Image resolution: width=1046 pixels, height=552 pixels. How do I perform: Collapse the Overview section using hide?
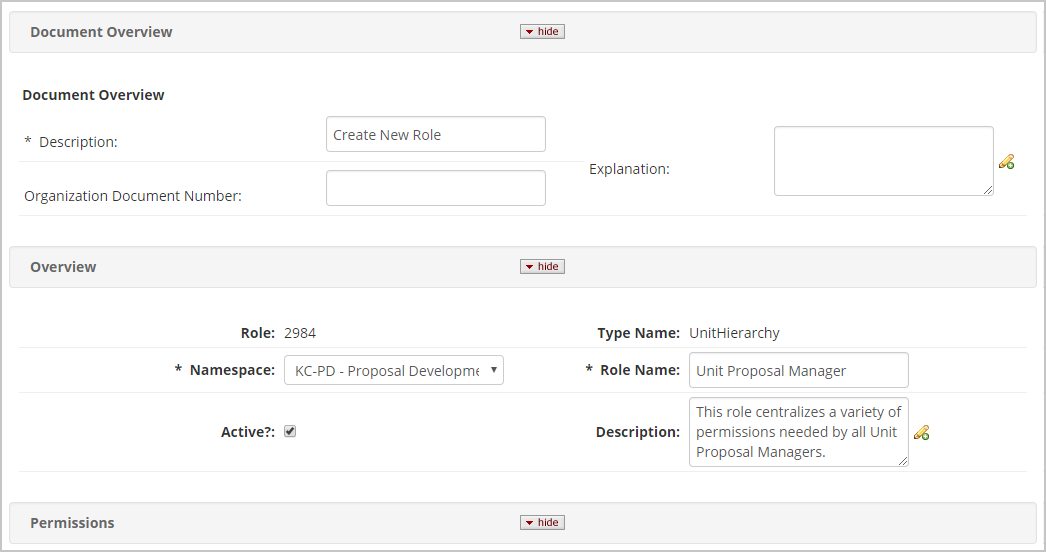[542, 267]
